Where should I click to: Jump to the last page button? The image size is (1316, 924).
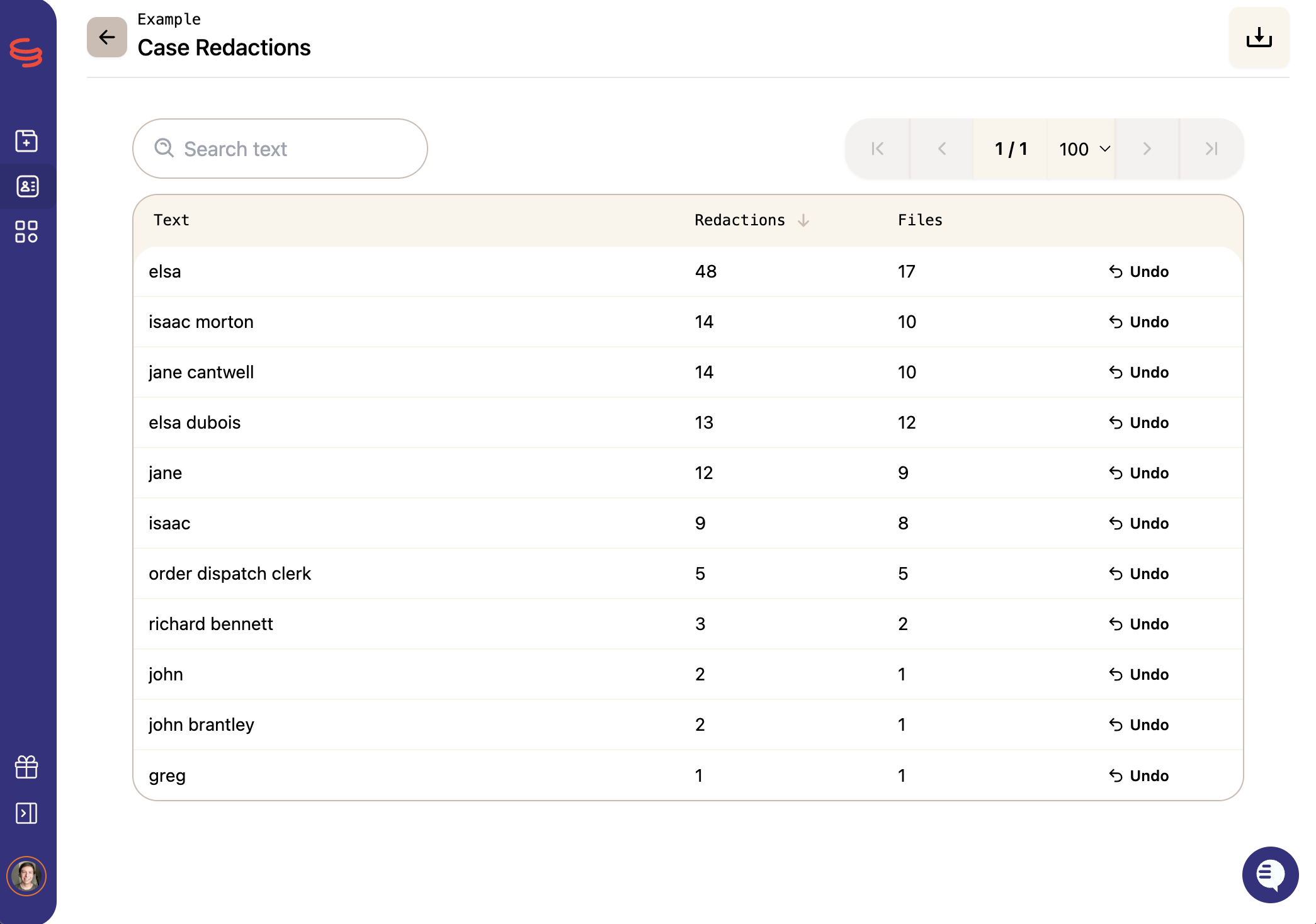pos(1211,149)
